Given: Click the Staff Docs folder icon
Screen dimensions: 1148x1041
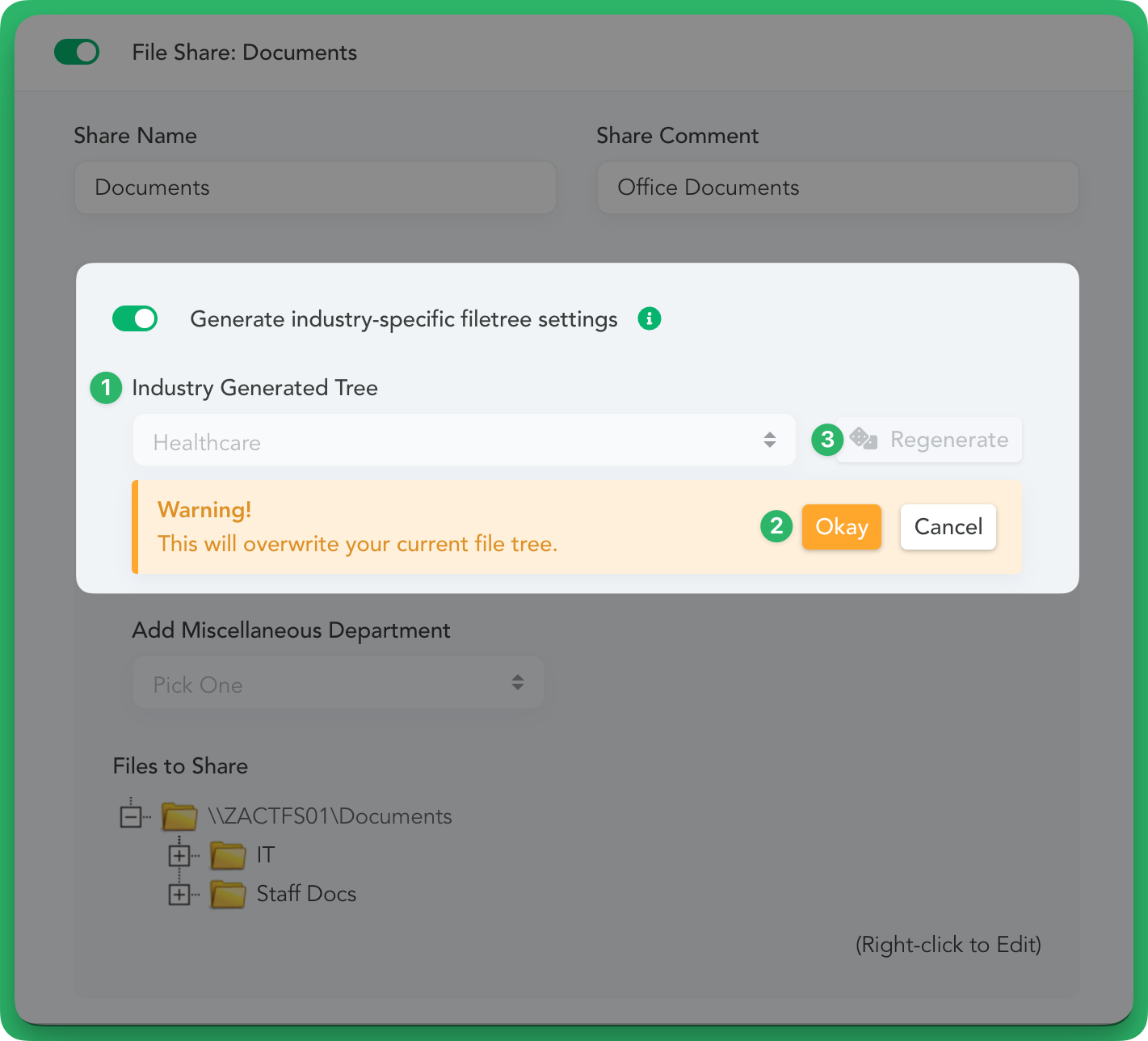Looking at the screenshot, I should pyautogui.click(x=228, y=894).
